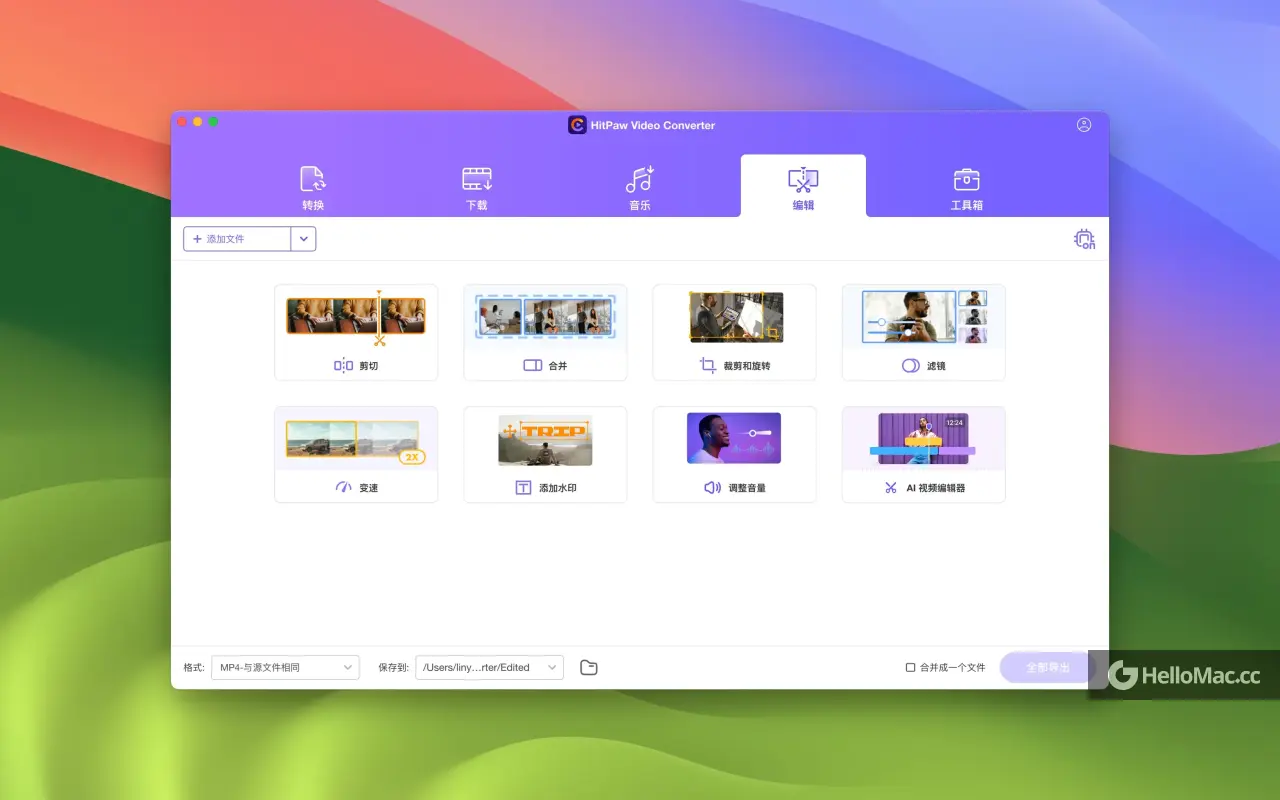Select the 编辑 (Edit) tab

(x=803, y=187)
